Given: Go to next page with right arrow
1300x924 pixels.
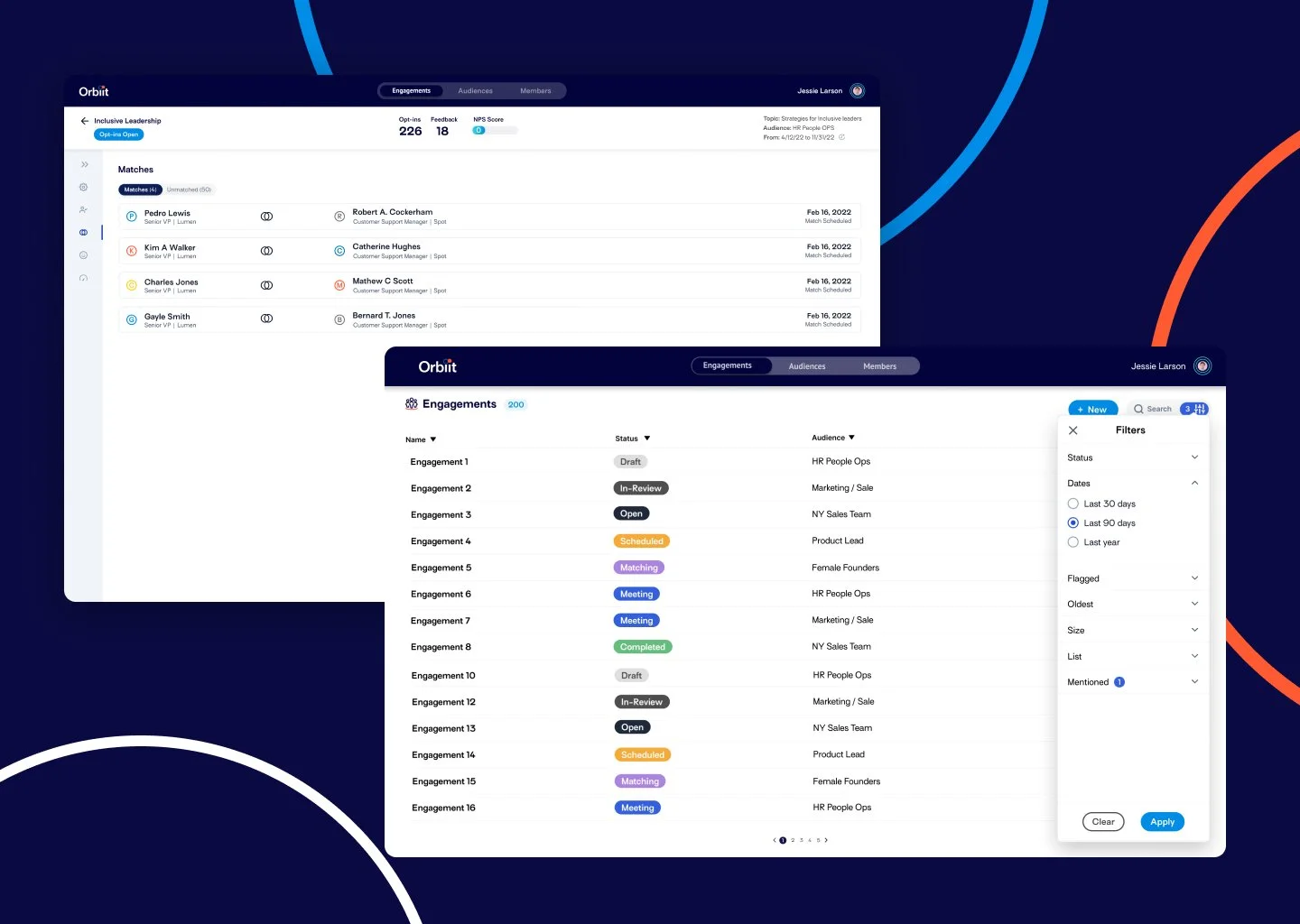Looking at the screenshot, I should point(825,840).
